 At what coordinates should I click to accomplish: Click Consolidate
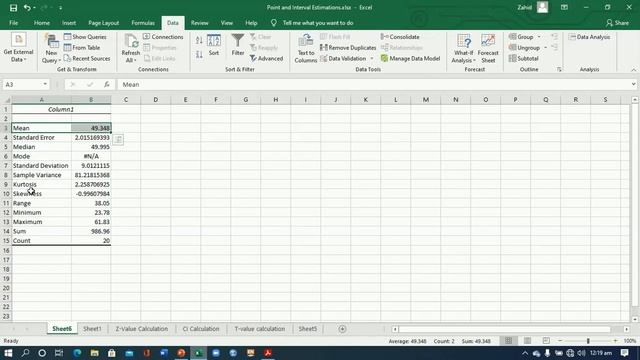click(400, 37)
